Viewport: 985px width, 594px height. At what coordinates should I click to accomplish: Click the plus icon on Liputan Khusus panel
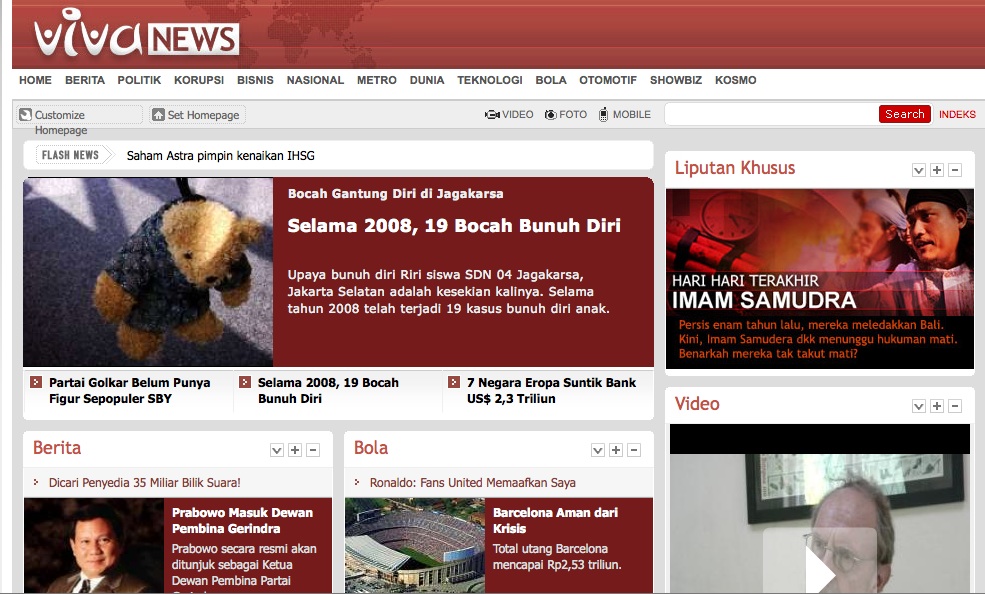pyautogui.click(x=937, y=170)
